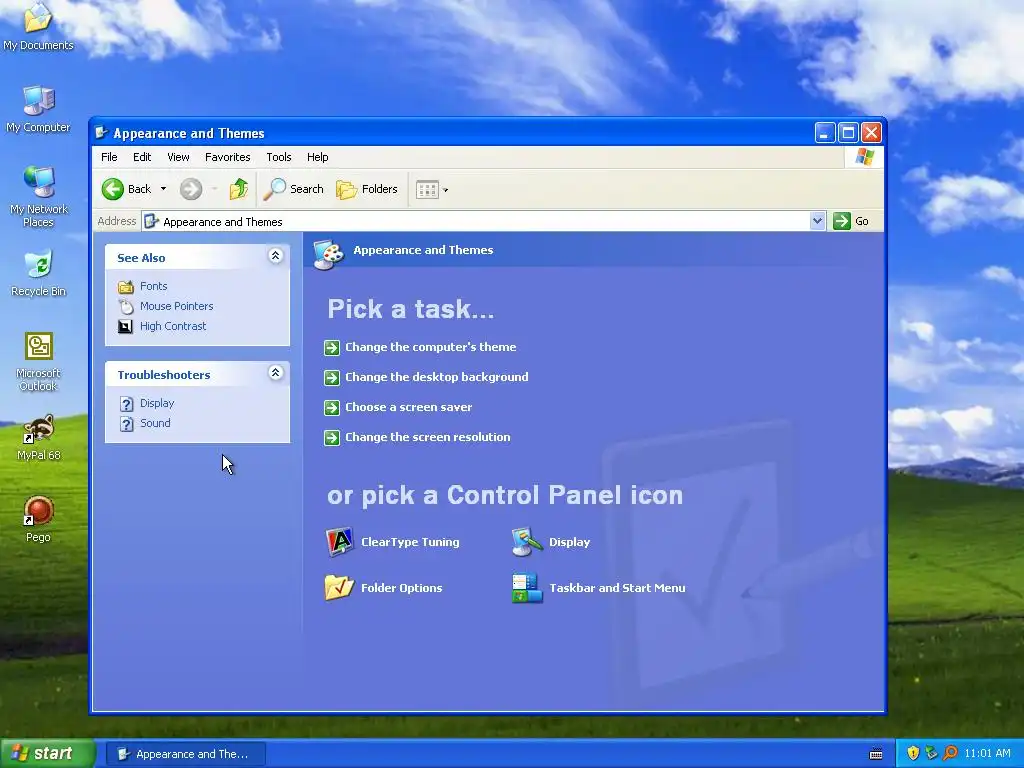Image resolution: width=1024 pixels, height=768 pixels.
Task: Click the Appearance and Themes palette header icon
Action: 328,254
